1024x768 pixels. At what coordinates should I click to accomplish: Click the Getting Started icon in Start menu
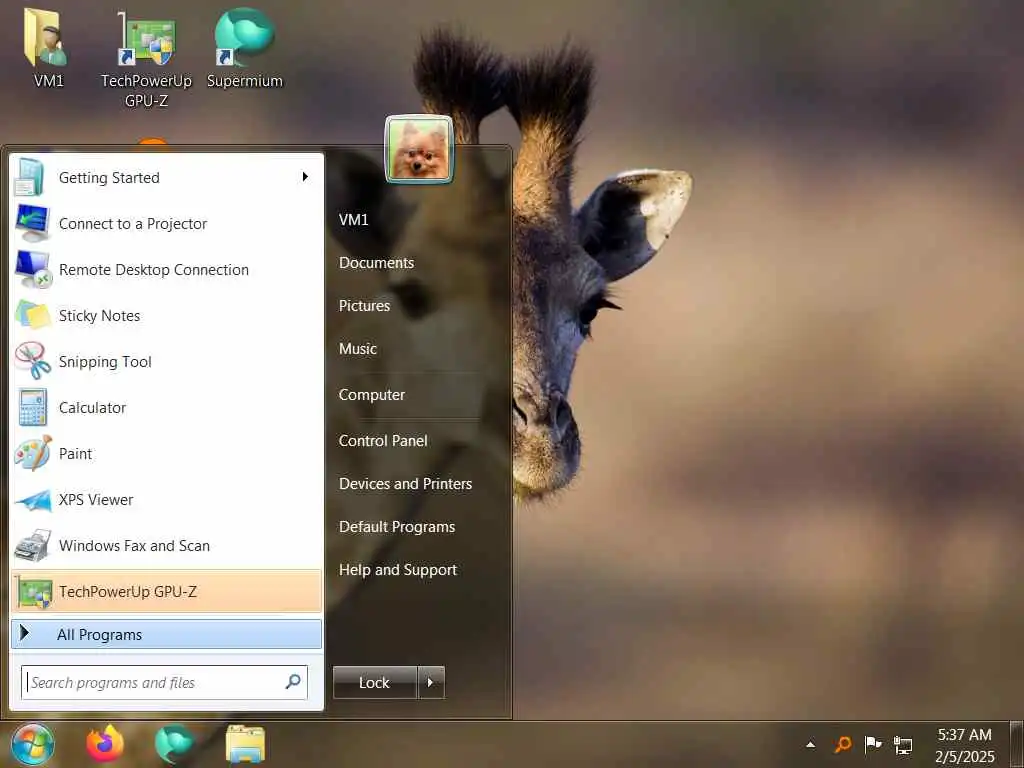[29, 178]
